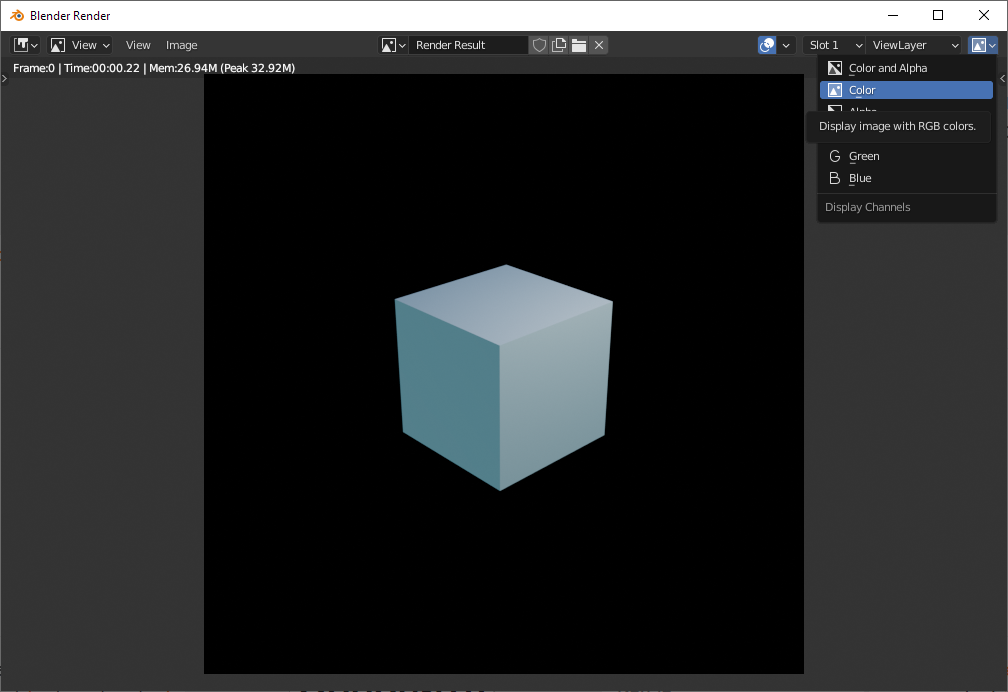Click the Render Result name field

pyautogui.click(x=467, y=45)
